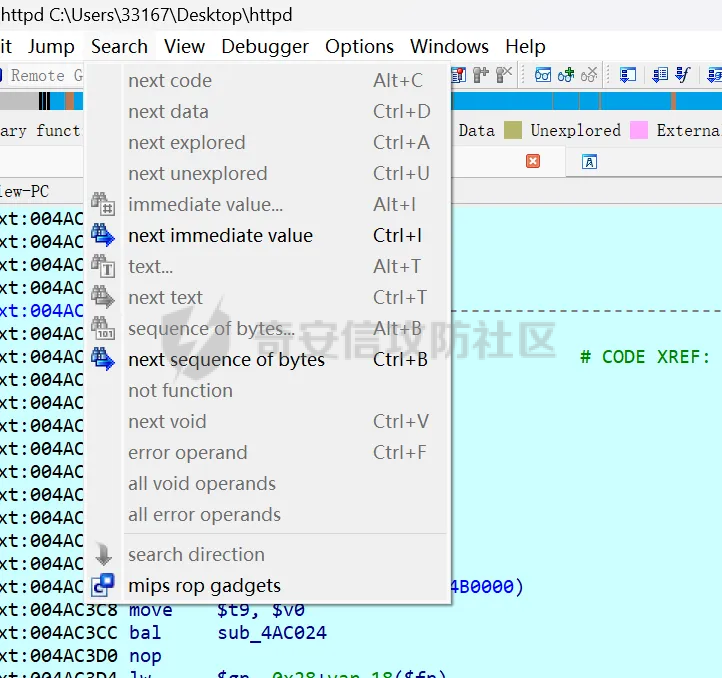
Task: Select 'sequence of bytes...' entry
Action: [266, 328]
